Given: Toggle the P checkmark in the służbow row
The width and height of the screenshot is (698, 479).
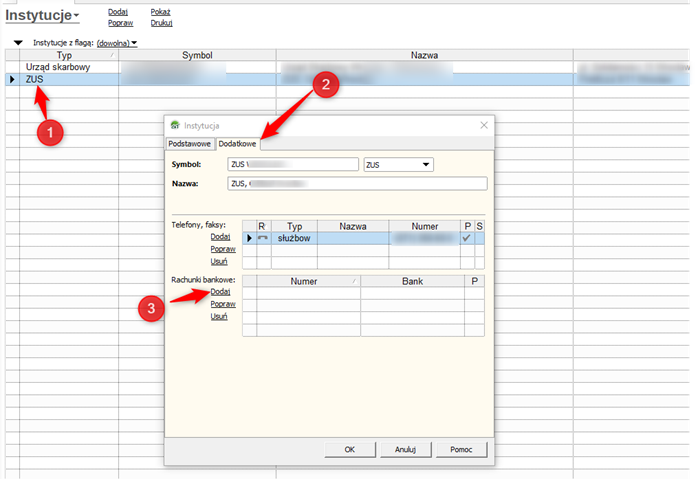Looking at the screenshot, I should [x=467, y=238].
